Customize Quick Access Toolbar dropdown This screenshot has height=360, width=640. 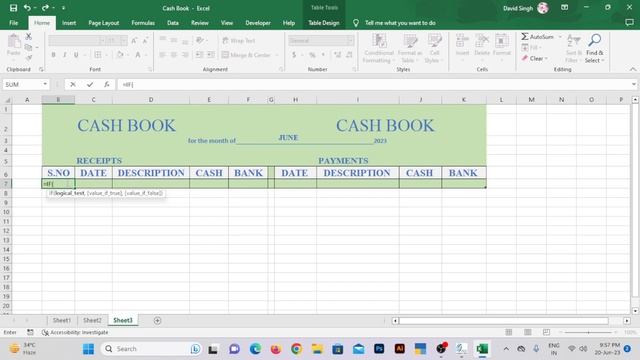[63, 8]
